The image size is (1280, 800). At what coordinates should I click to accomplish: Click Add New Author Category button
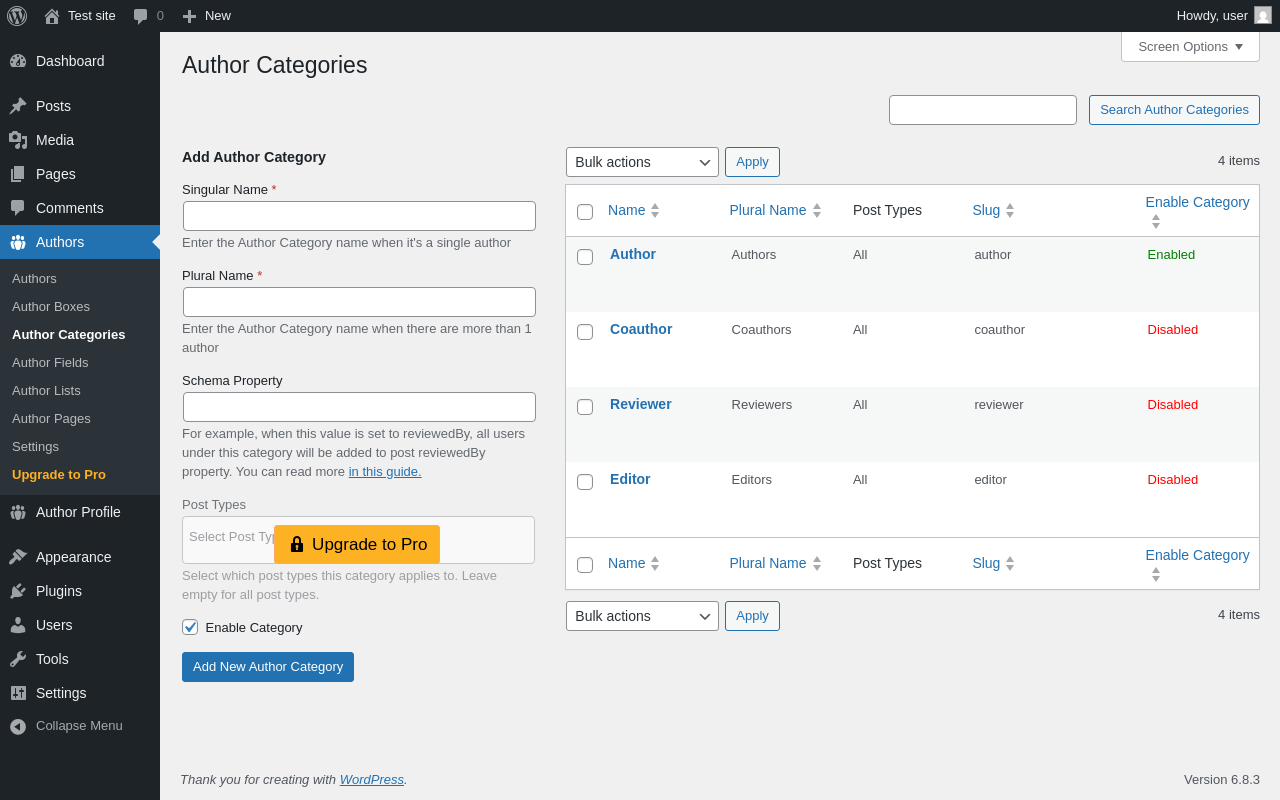[268, 667]
